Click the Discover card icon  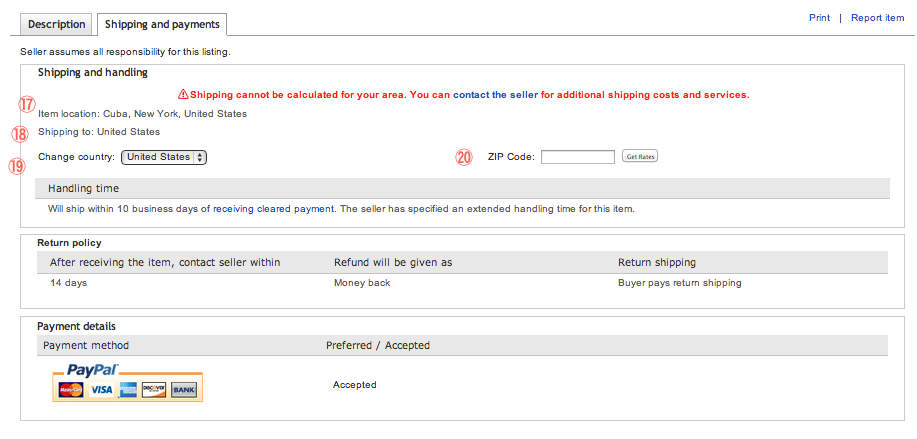pos(153,390)
